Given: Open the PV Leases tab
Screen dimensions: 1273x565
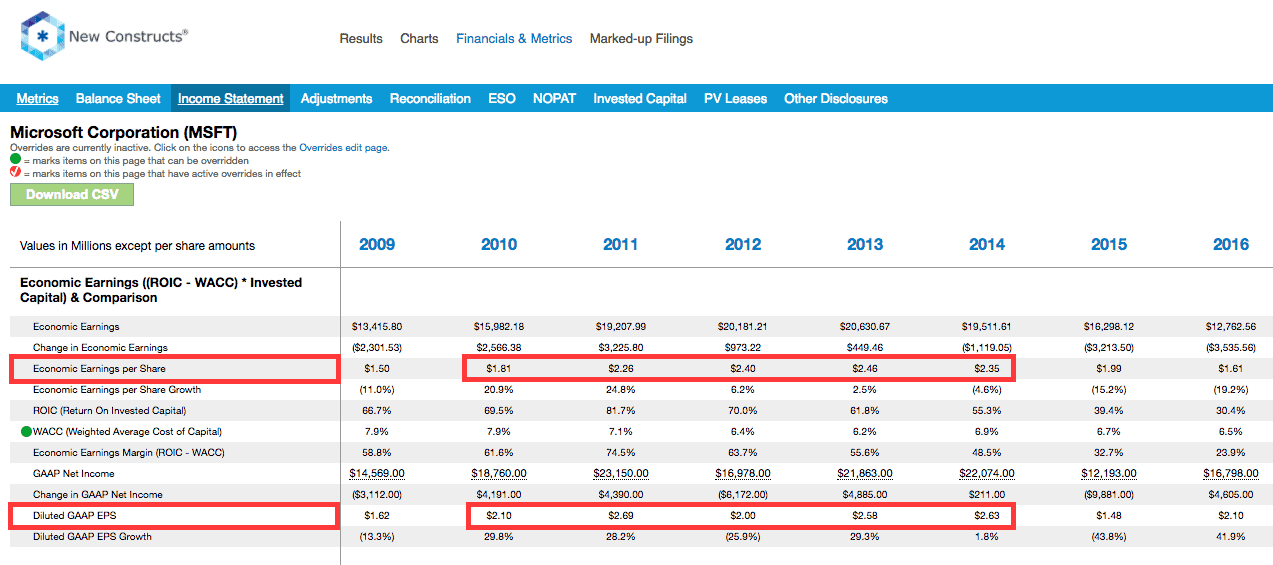Looking at the screenshot, I should pyautogui.click(x=735, y=98).
